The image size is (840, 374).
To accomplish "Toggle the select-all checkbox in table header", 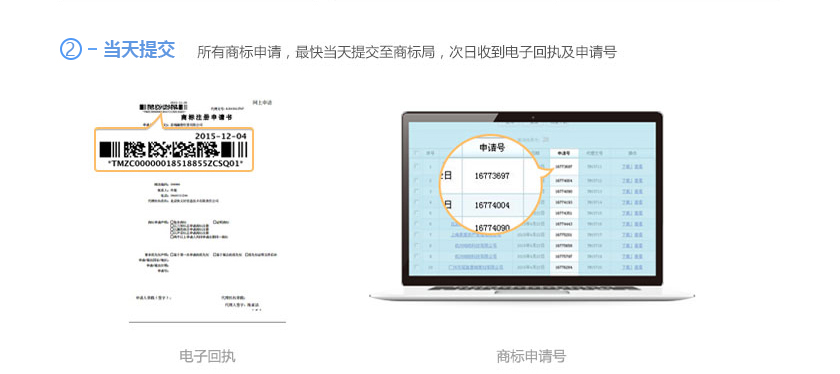I will coord(417,153).
